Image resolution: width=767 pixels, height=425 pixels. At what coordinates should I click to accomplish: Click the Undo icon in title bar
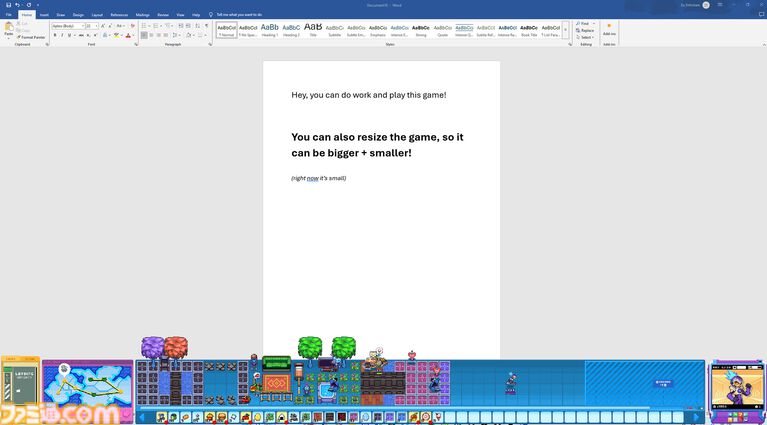(17, 5)
